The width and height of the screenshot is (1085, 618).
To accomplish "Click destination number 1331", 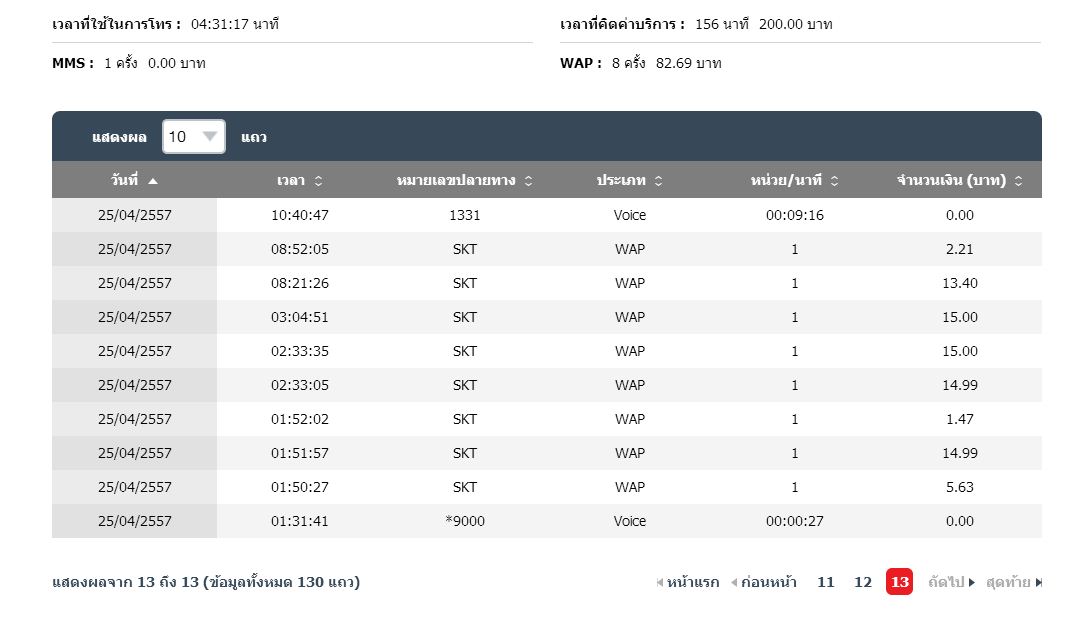I will click(465, 215).
